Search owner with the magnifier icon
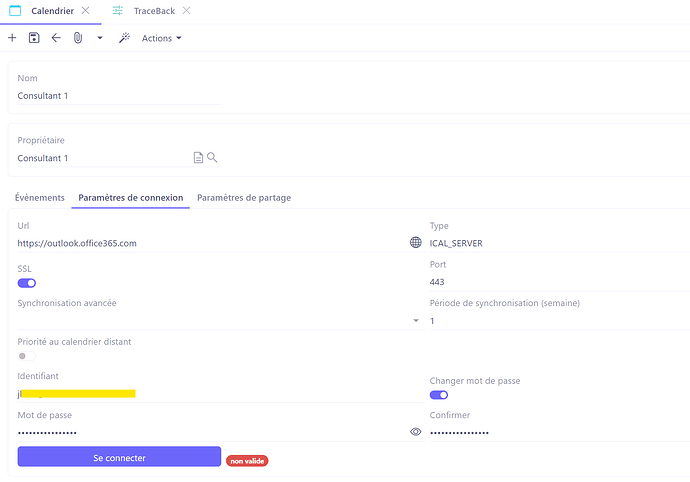The image size is (690, 482). tap(212, 157)
